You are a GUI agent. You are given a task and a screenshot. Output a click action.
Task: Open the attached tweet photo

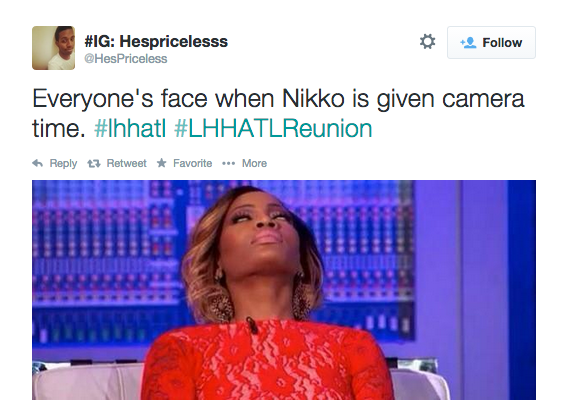click(x=284, y=290)
